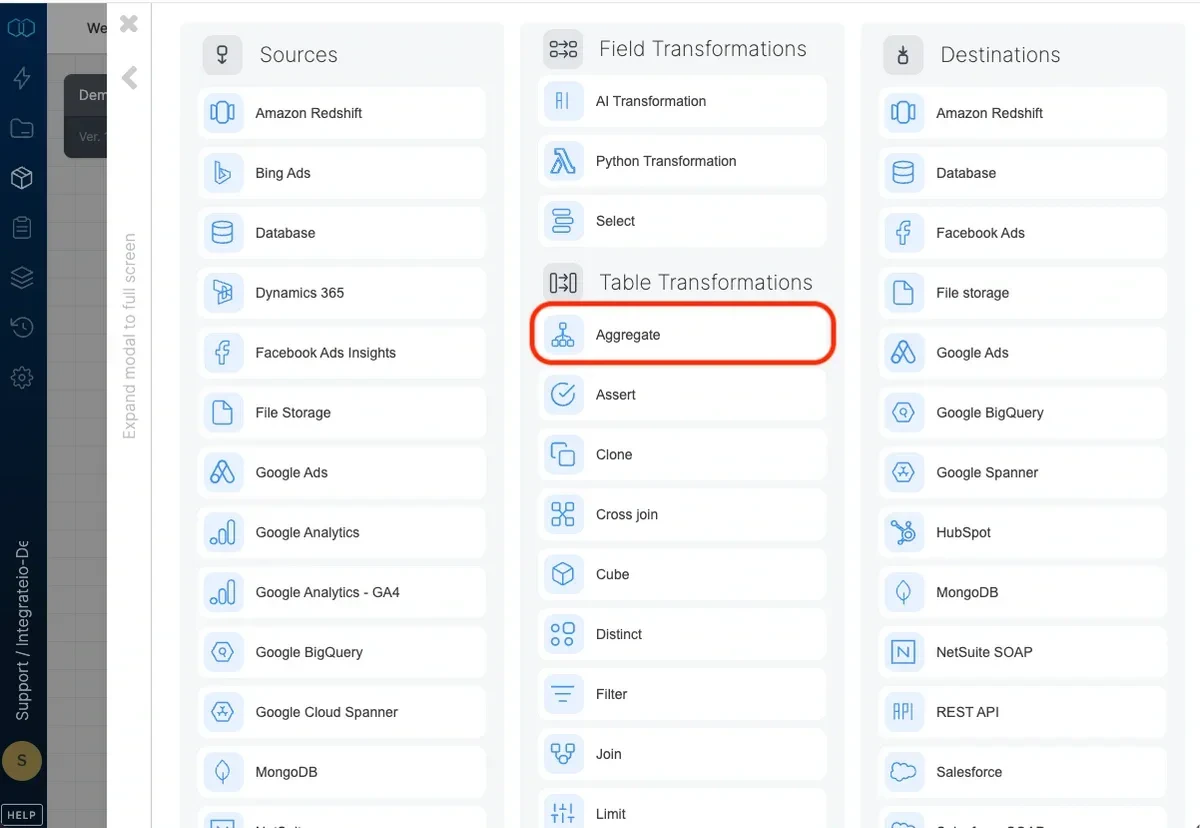Choose Facebook Ads Insights source
This screenshot has height=828, width=1200.
342,353
